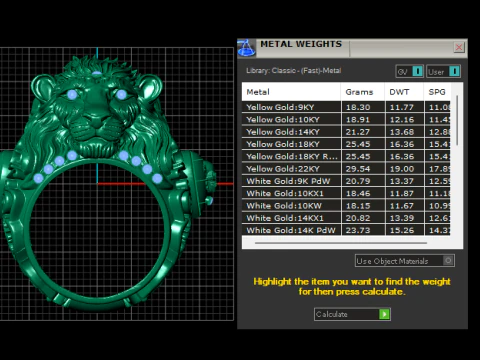480x360 pixels.
Task: Click the SPG column header
Action: pos(437,92)
